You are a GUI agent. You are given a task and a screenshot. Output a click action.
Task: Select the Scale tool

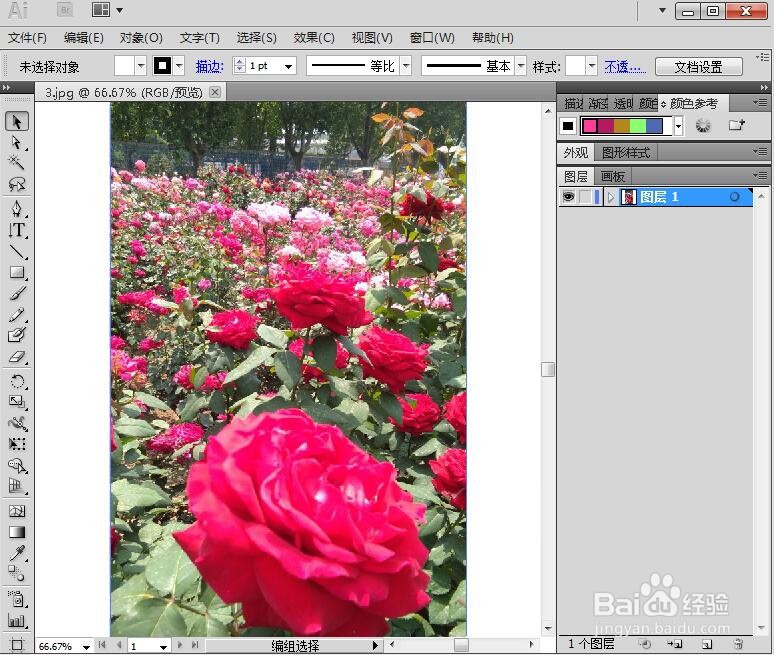pos(17,402)
